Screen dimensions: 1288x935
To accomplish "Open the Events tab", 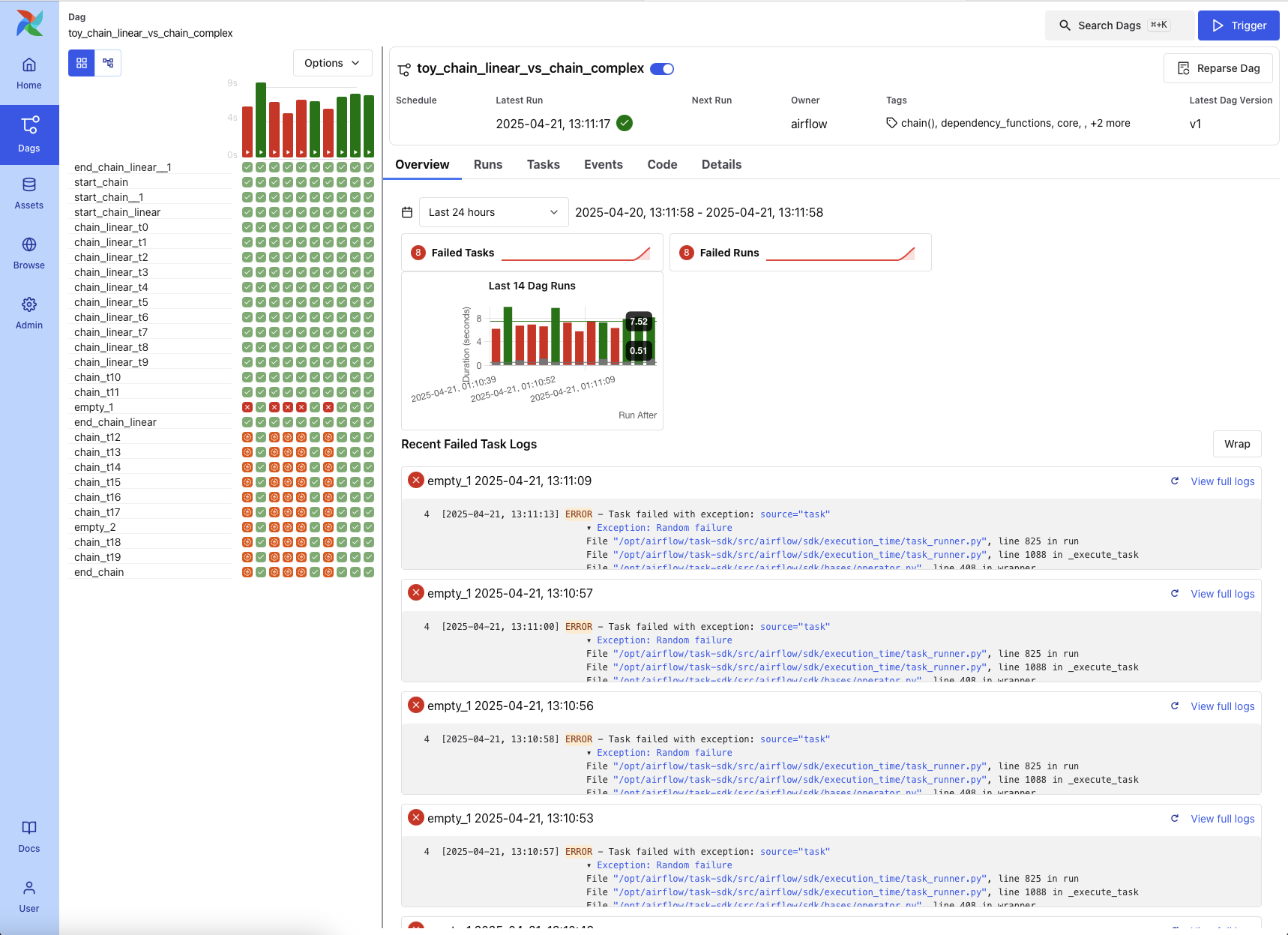I will coord(604,164).
